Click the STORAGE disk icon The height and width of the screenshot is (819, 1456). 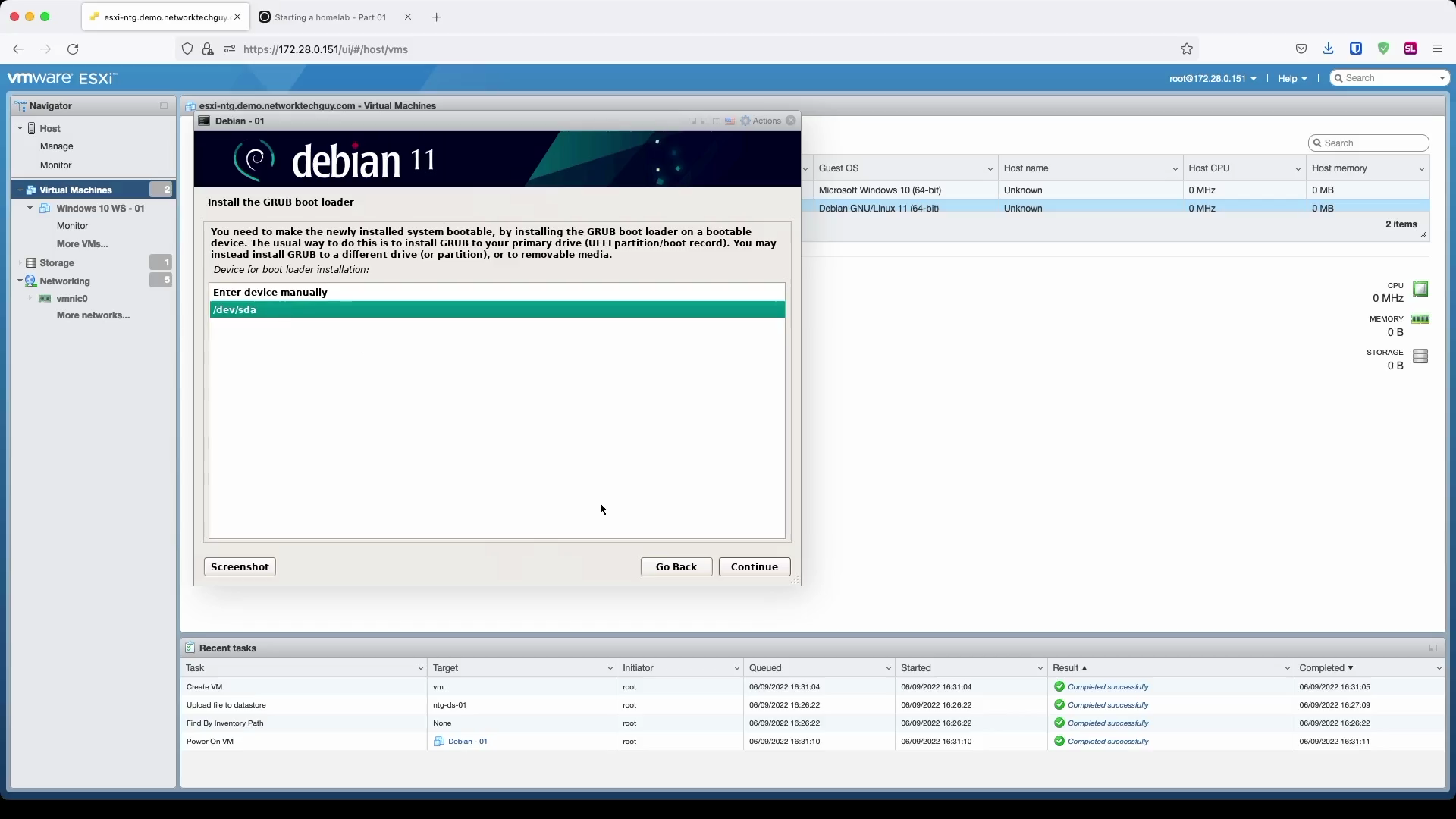(x=1420, y=356)
